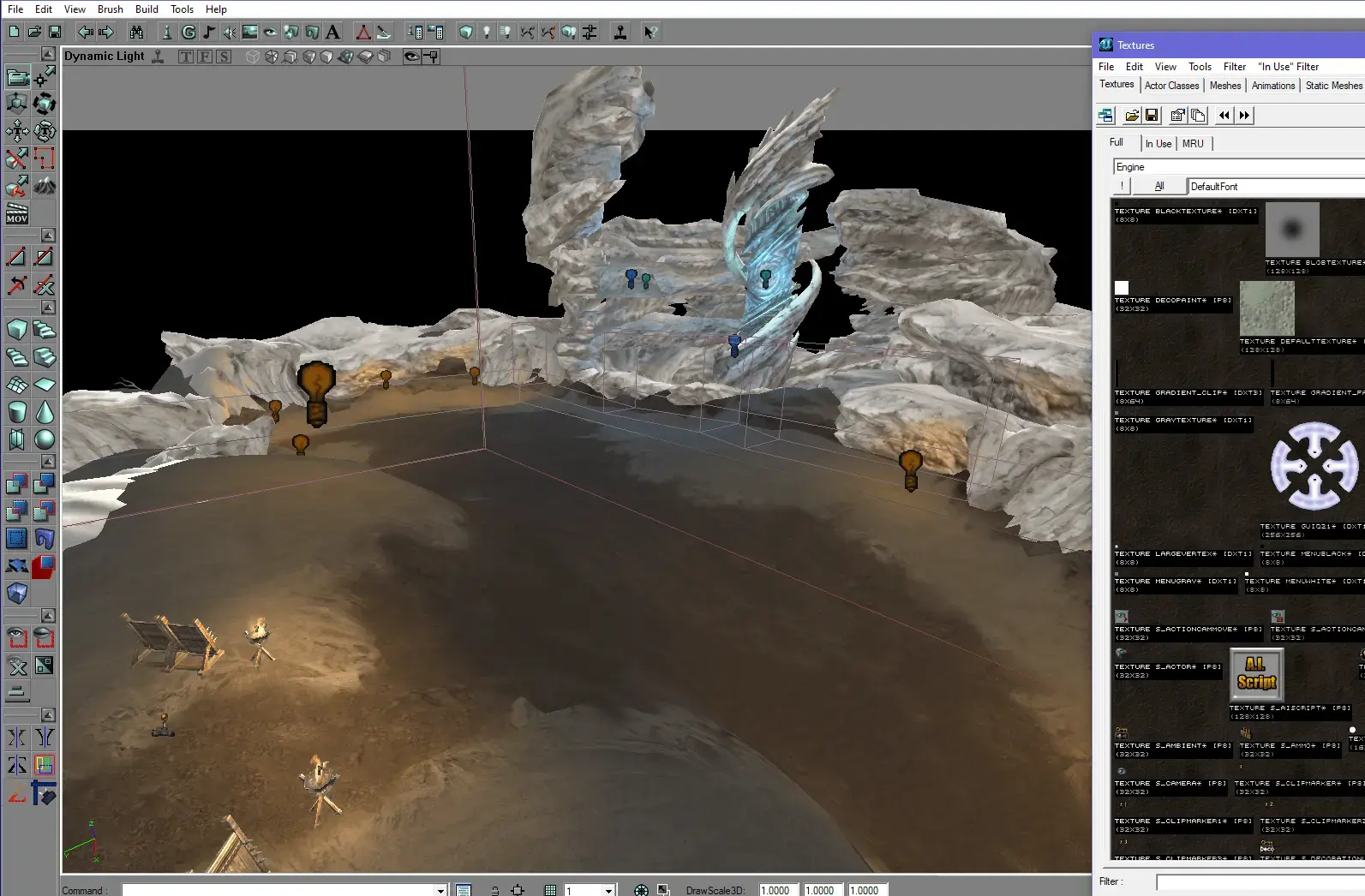1365x896 pixels.
Task: Open the DefaultFont group combo box
Action: coord(1276,186)
